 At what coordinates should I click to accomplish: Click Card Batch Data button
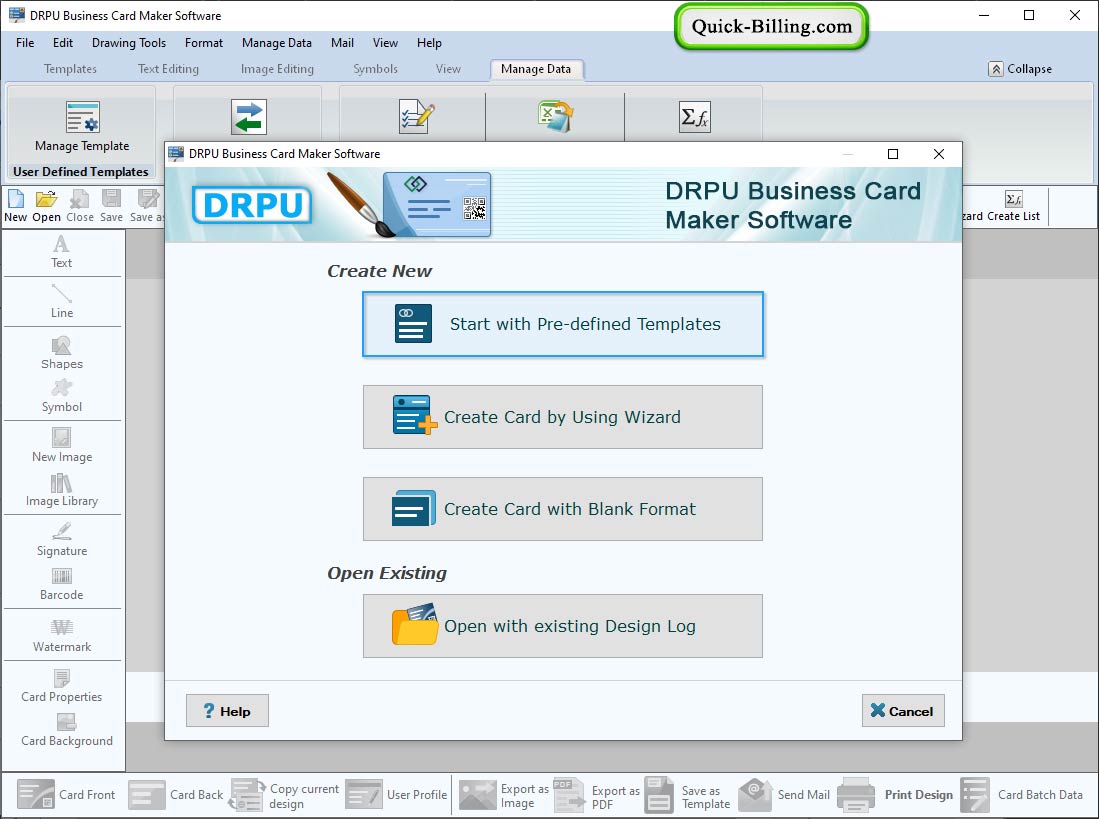pyautogui.click(x=1022, y=795)
